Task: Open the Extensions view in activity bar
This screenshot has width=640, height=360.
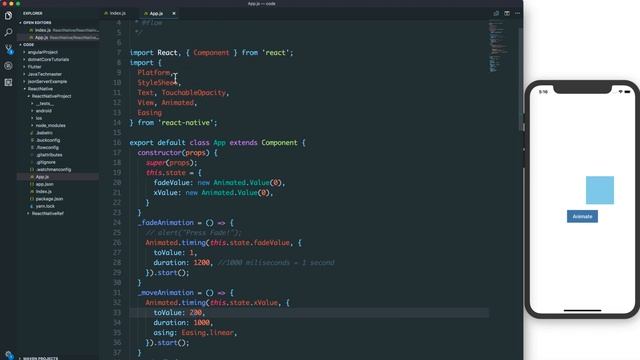Action: 8,82
